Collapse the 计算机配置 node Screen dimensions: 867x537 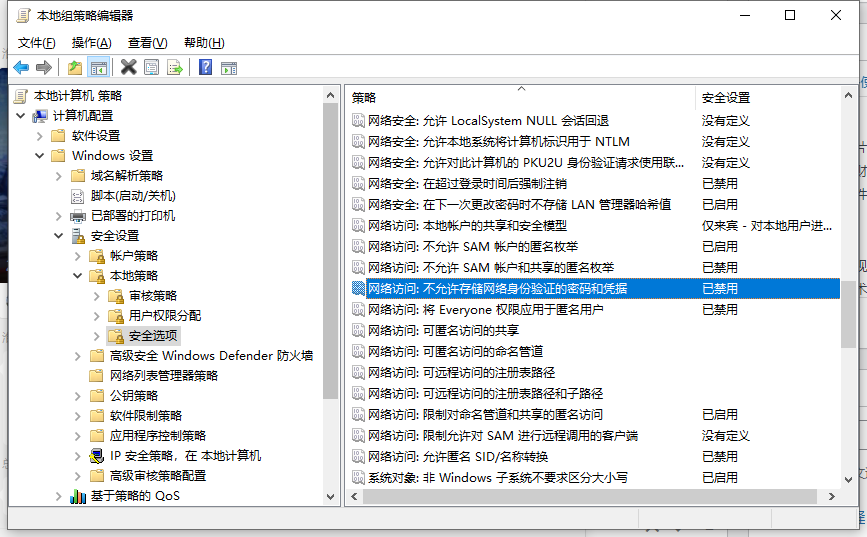point(21,116)
